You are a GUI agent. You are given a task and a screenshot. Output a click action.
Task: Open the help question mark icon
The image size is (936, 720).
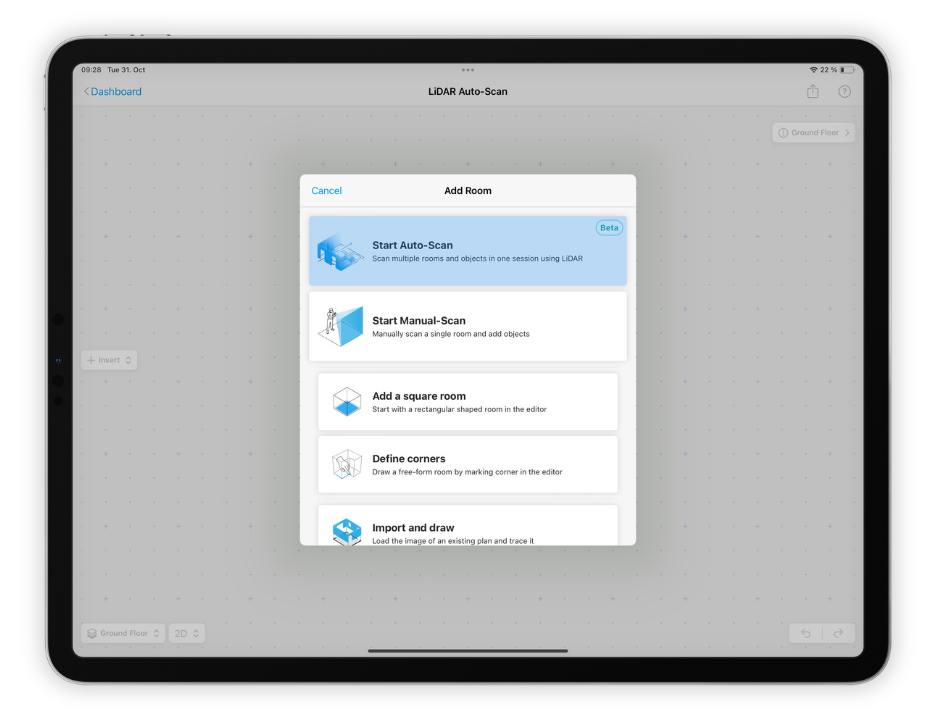point(845,92)
